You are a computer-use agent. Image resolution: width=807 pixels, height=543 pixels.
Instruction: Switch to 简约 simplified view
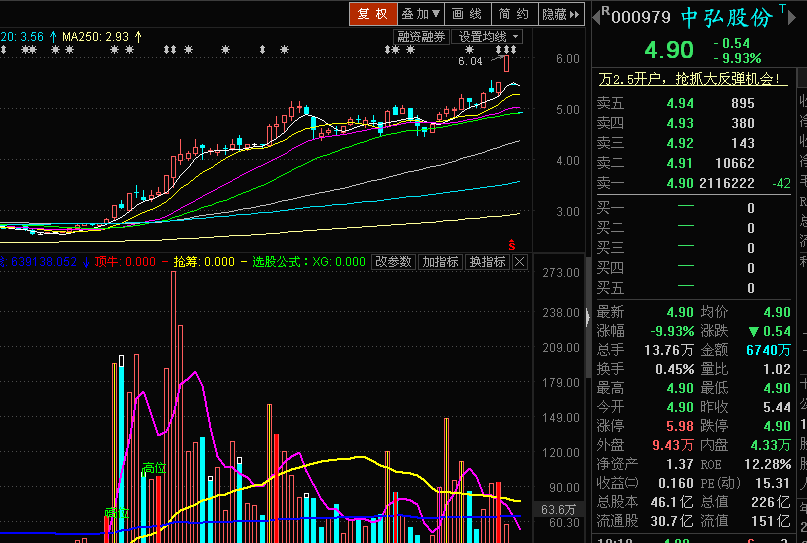[x=514, y=14]
